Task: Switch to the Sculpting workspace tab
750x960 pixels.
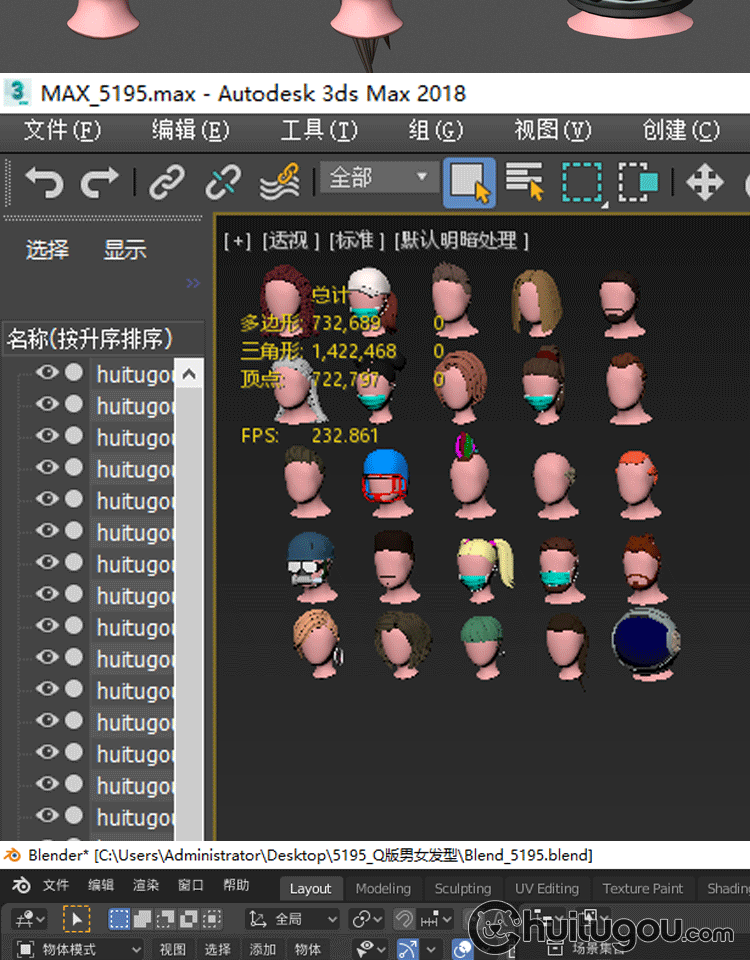Action: click(x=463, y=888)
